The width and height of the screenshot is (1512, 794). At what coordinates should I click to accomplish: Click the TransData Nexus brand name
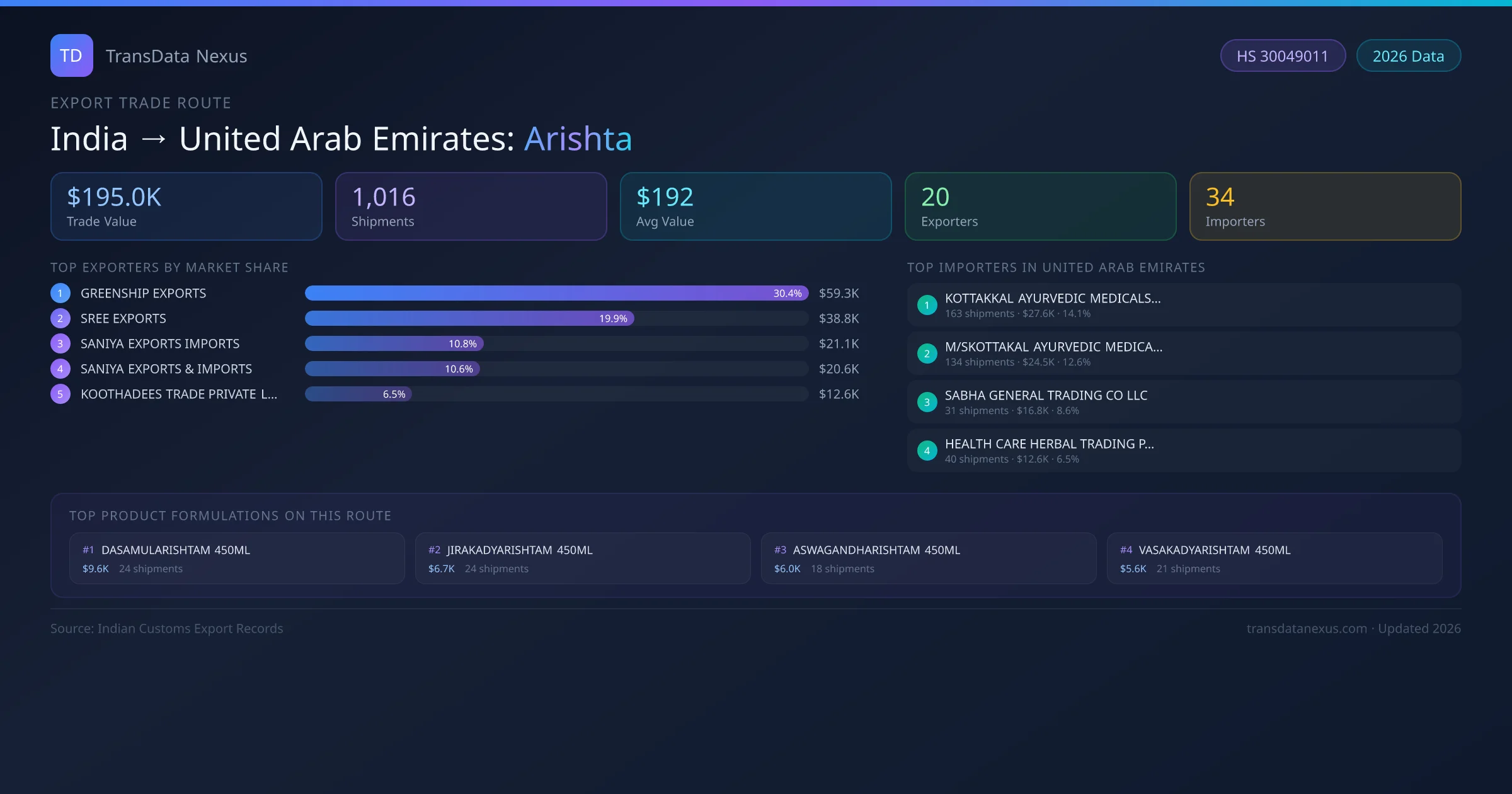(176, 56)
